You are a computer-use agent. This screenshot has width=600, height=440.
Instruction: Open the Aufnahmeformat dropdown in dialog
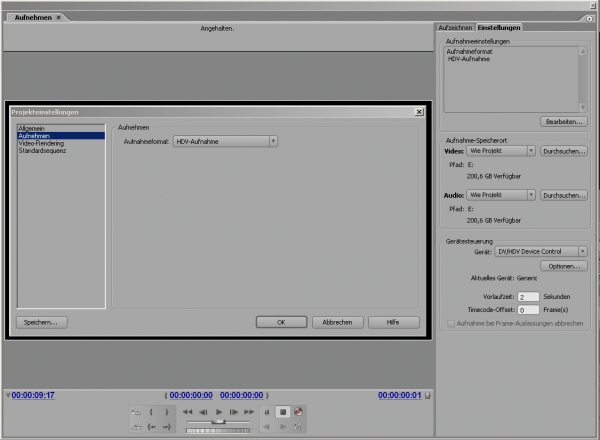pyautogui.click(x=225, y=142)
